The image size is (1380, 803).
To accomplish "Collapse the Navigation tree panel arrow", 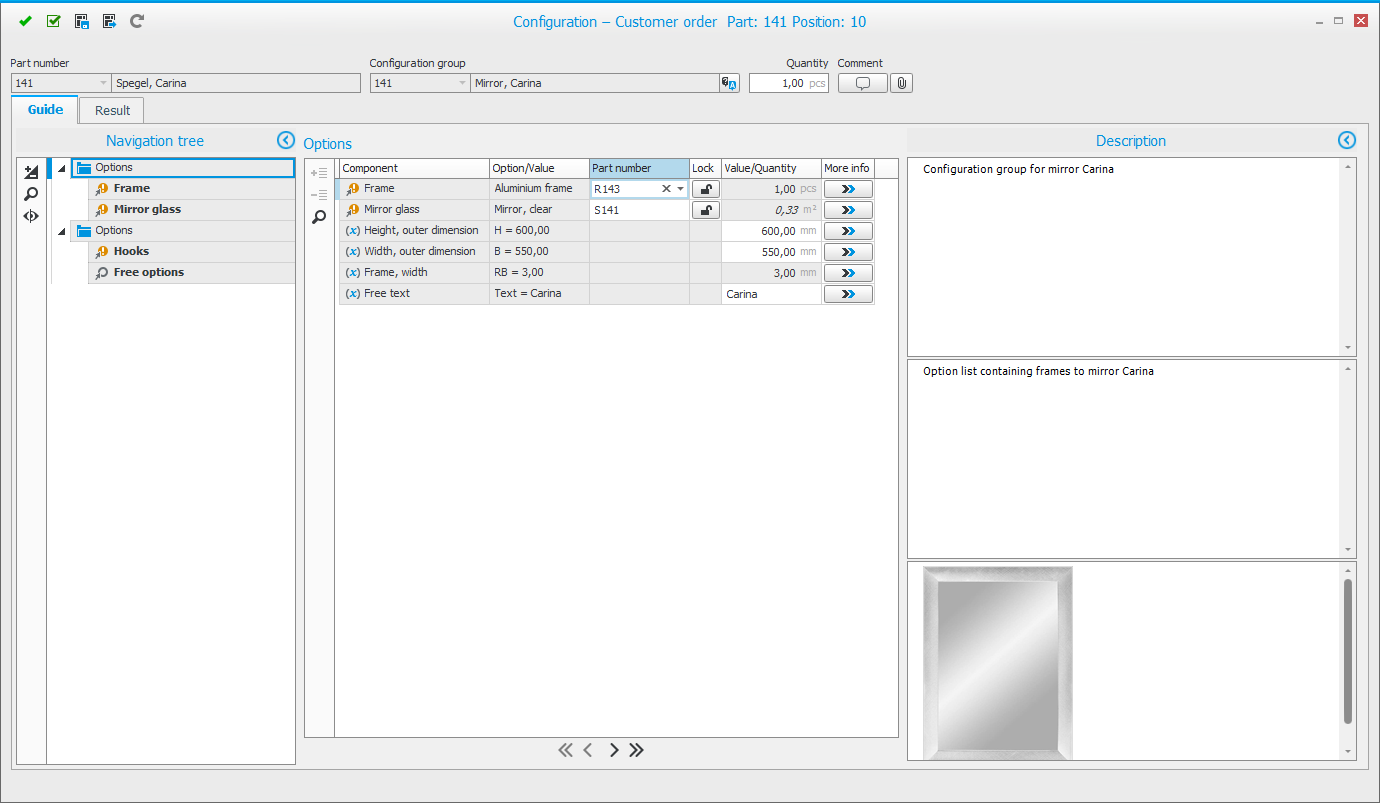I will coord(285,141).
